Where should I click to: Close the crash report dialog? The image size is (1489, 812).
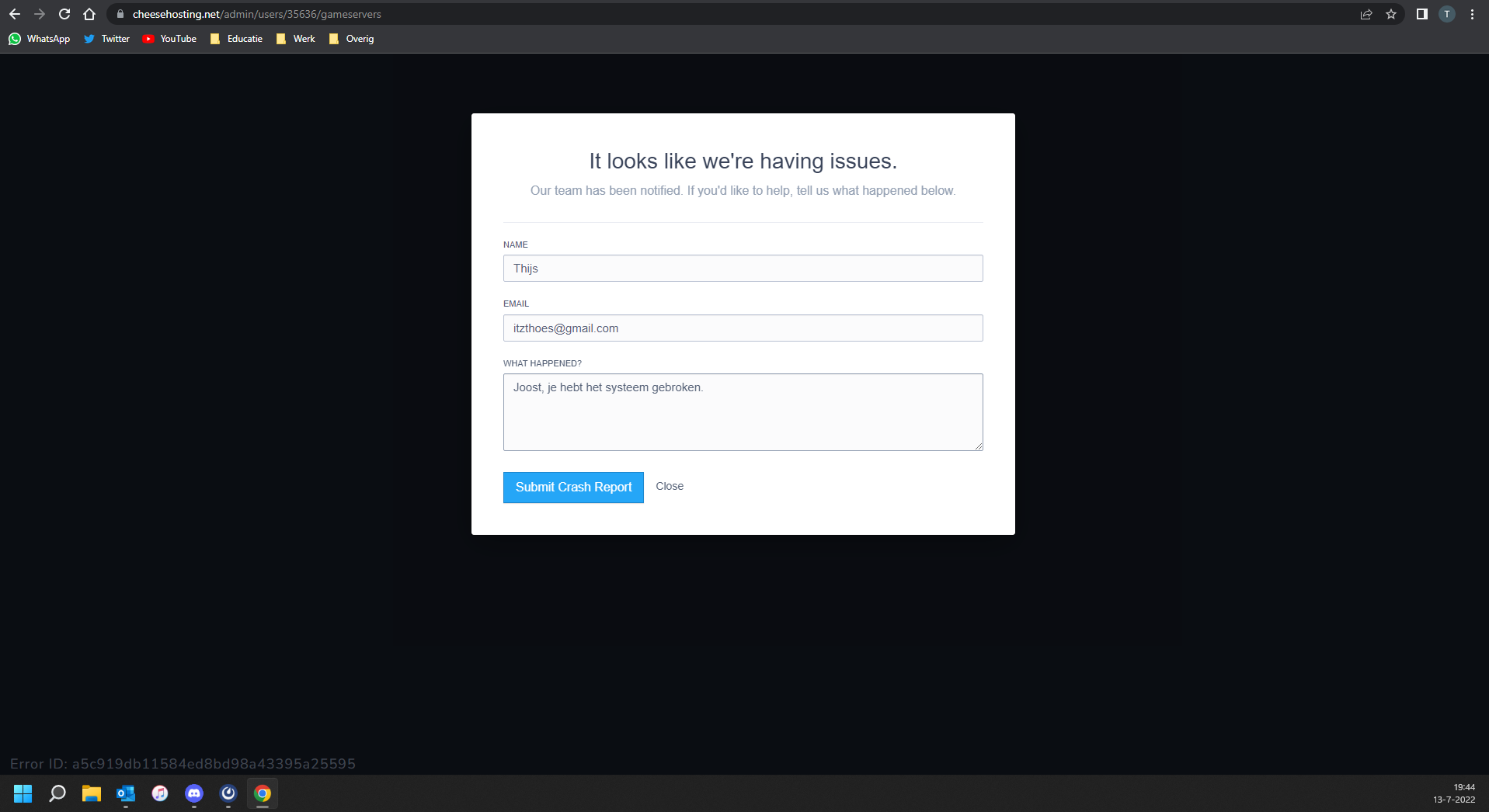[x=670, y=486]
